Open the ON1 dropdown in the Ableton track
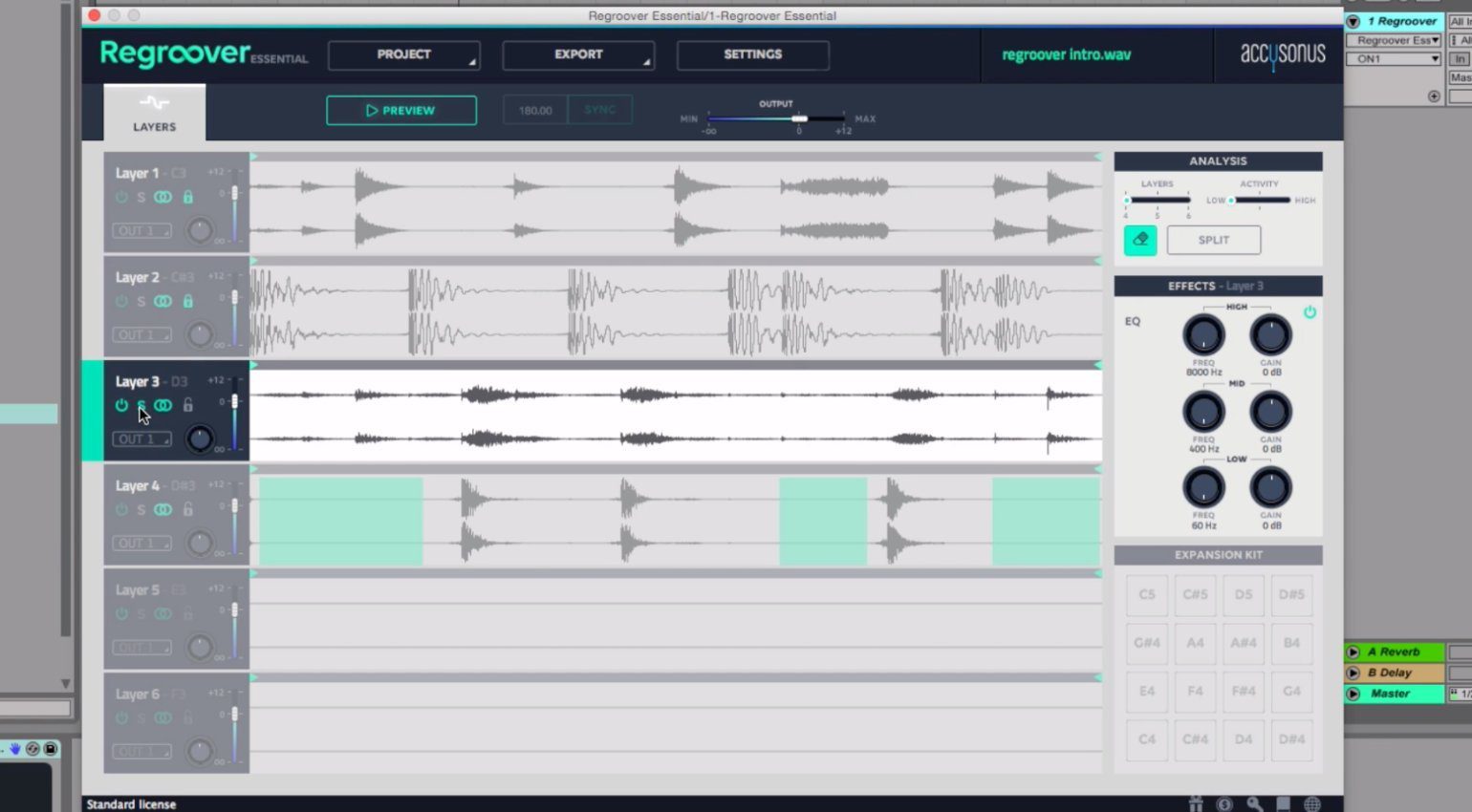Viewport: 1472px width, 812px height. [1393, 59]
